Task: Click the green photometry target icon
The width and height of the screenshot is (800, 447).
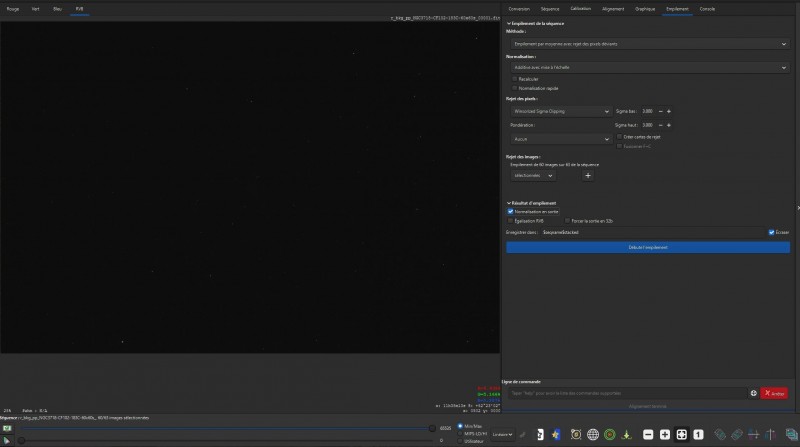Action: pos(610,434)
